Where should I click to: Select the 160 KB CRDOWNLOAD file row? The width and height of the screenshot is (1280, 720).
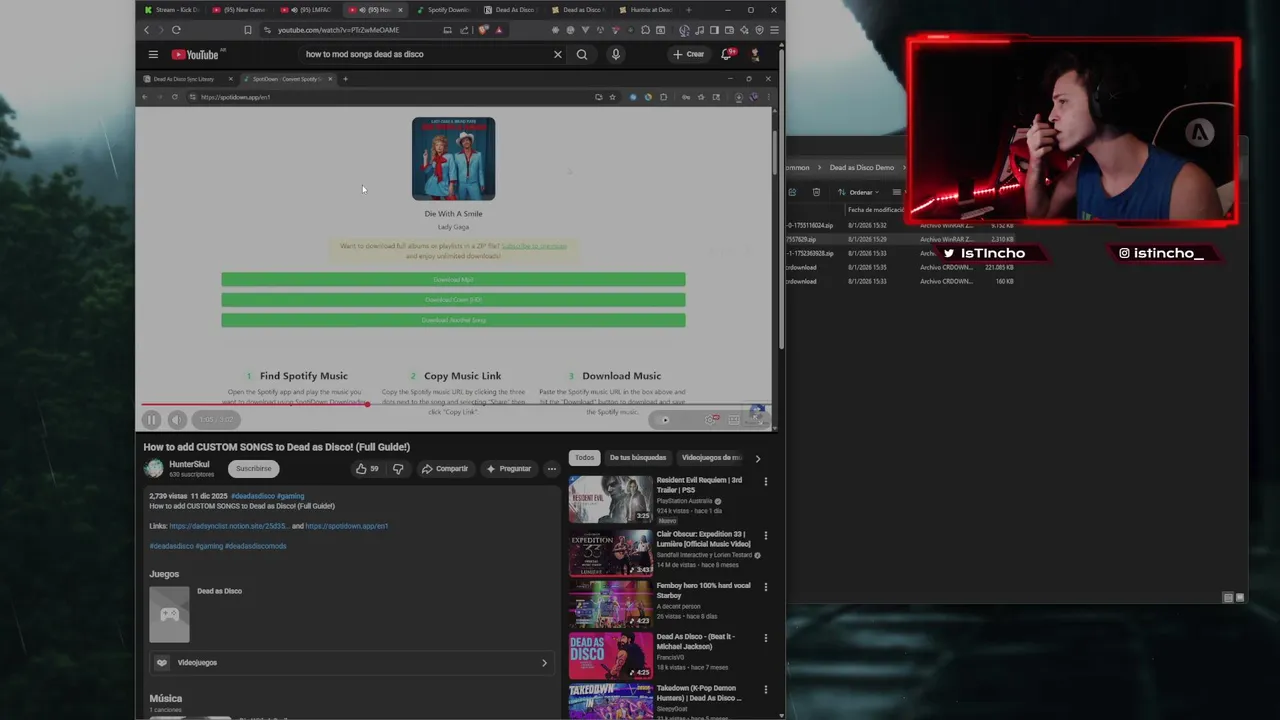pyautogui.click(x=902, y=281)
